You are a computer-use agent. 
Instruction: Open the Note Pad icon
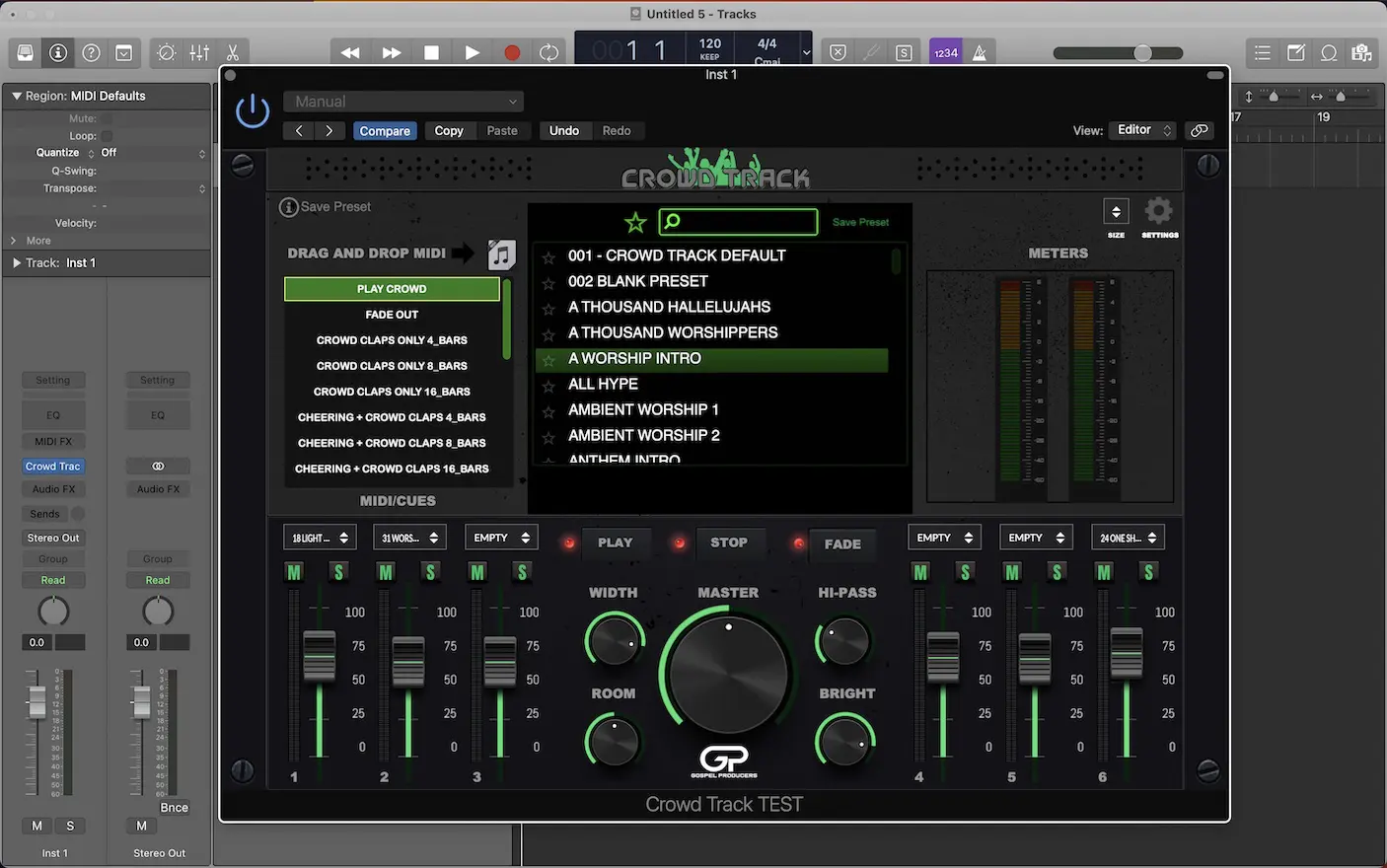click(x=1296, y=53)
